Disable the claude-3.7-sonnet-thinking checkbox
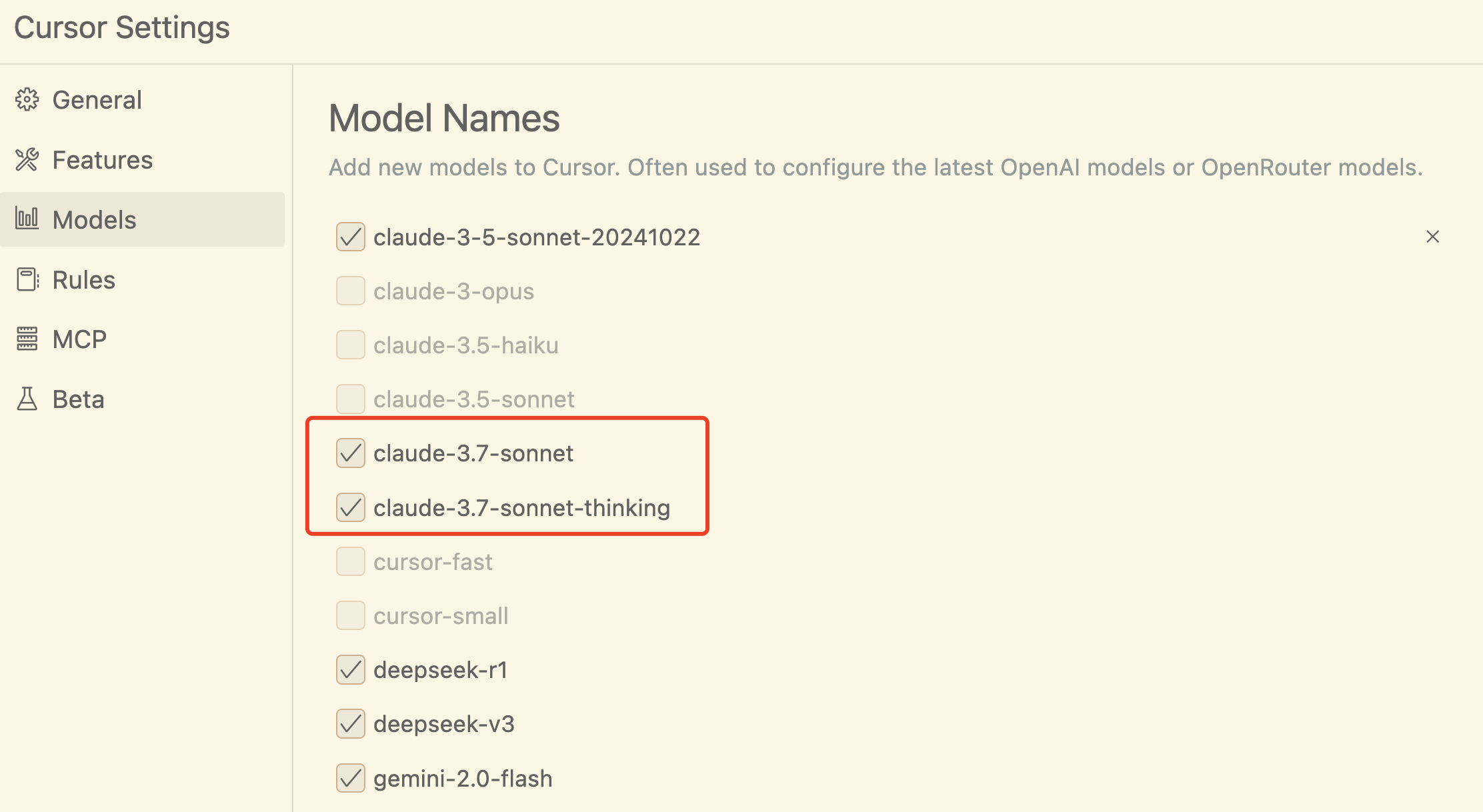This screenshot has height=812, width=1483. (x=351, y=507)
